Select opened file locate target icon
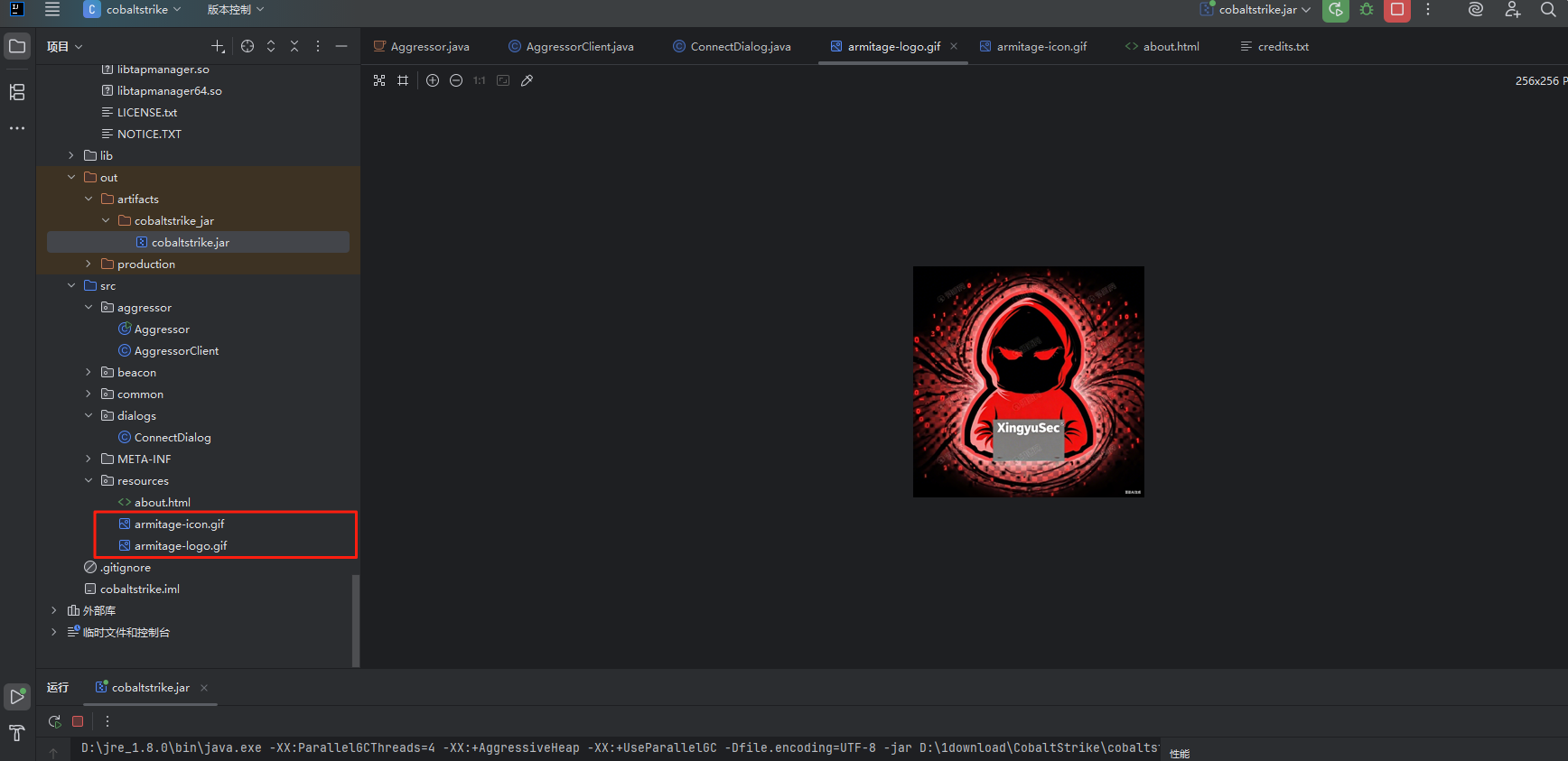The width and height of the screenshot is (1568, 761). [247, 46]
